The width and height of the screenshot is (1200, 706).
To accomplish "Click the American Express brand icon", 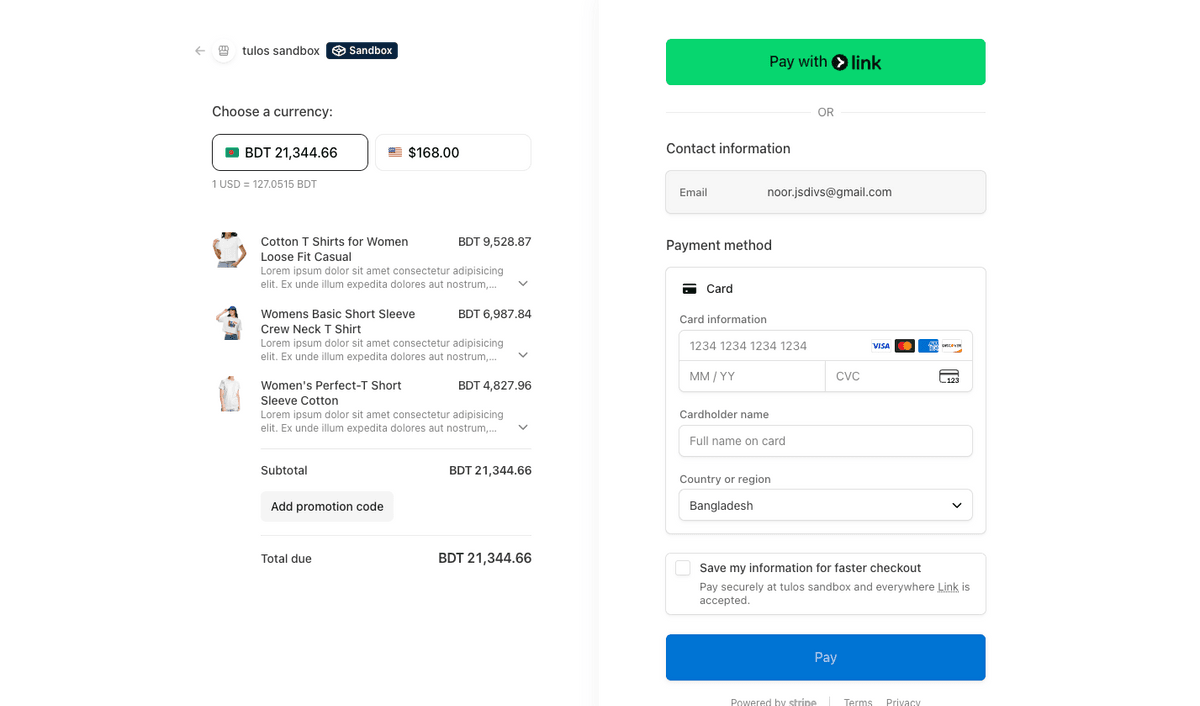I will point(928,346).
